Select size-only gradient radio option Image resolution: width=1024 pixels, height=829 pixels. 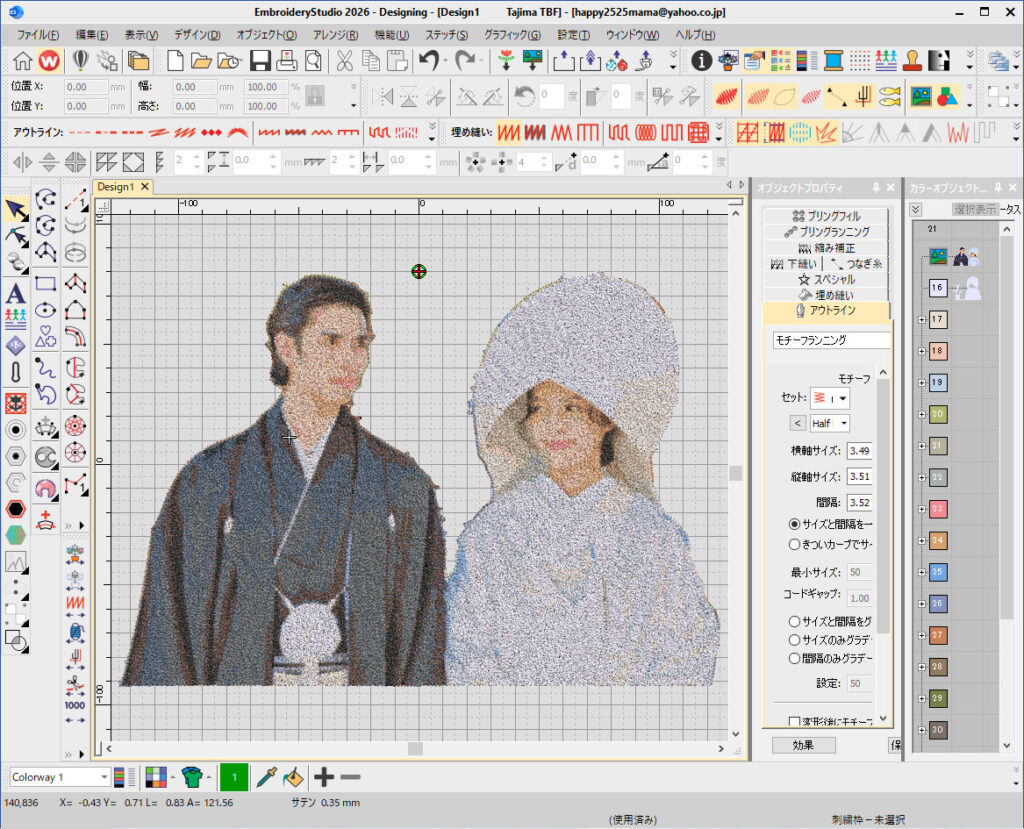click(794, 640)
